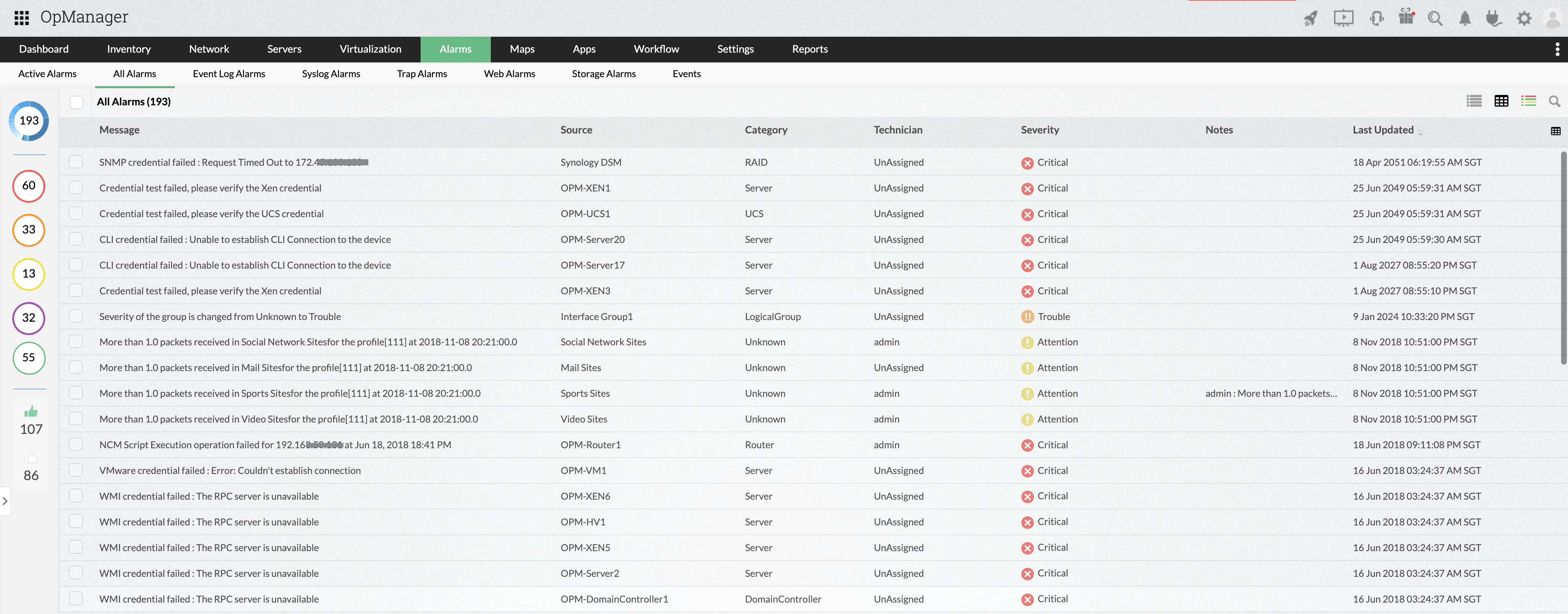Click the rocket/quick actions icon
The image size is (1568, 614).
click(1311, 18)
